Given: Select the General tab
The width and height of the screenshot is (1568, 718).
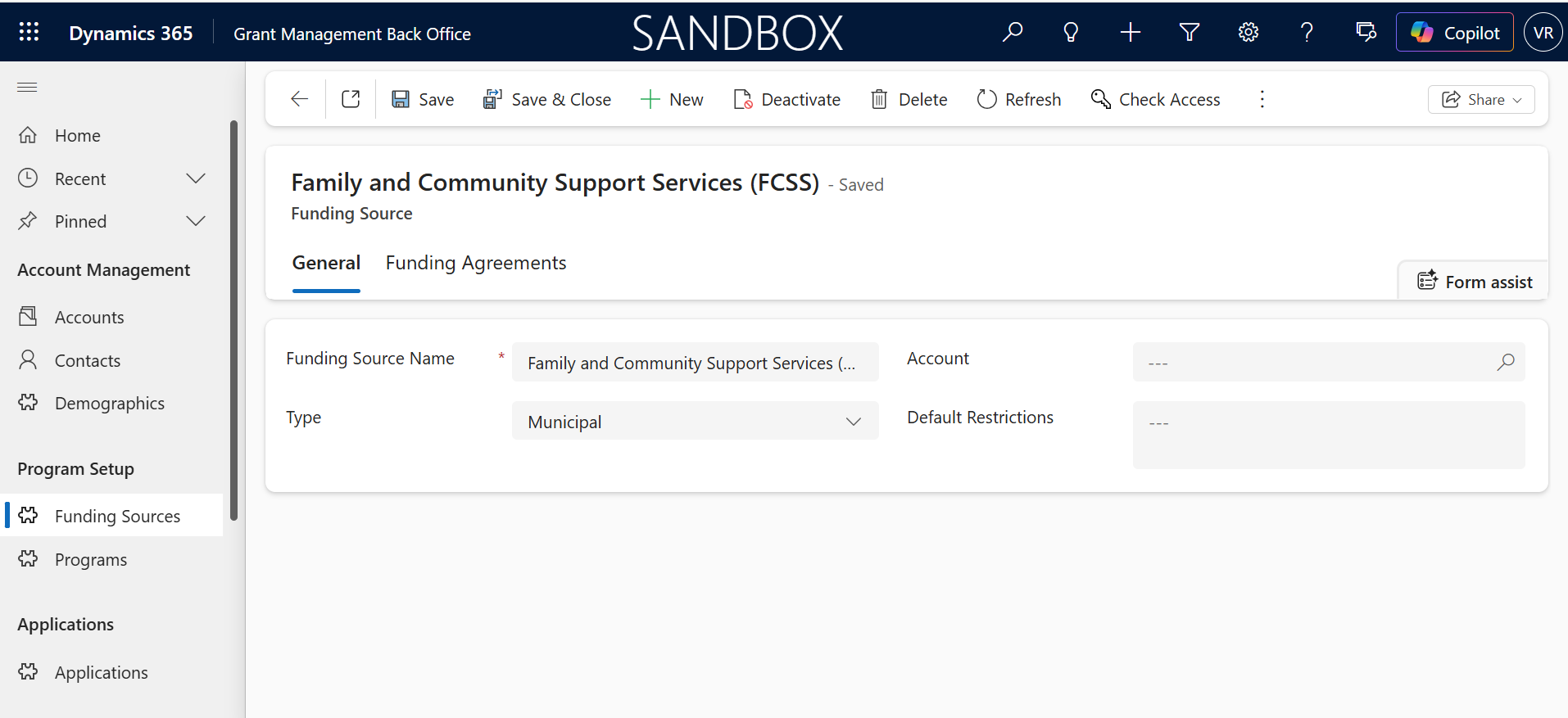Looking at the screenshot, I should 326,263.
